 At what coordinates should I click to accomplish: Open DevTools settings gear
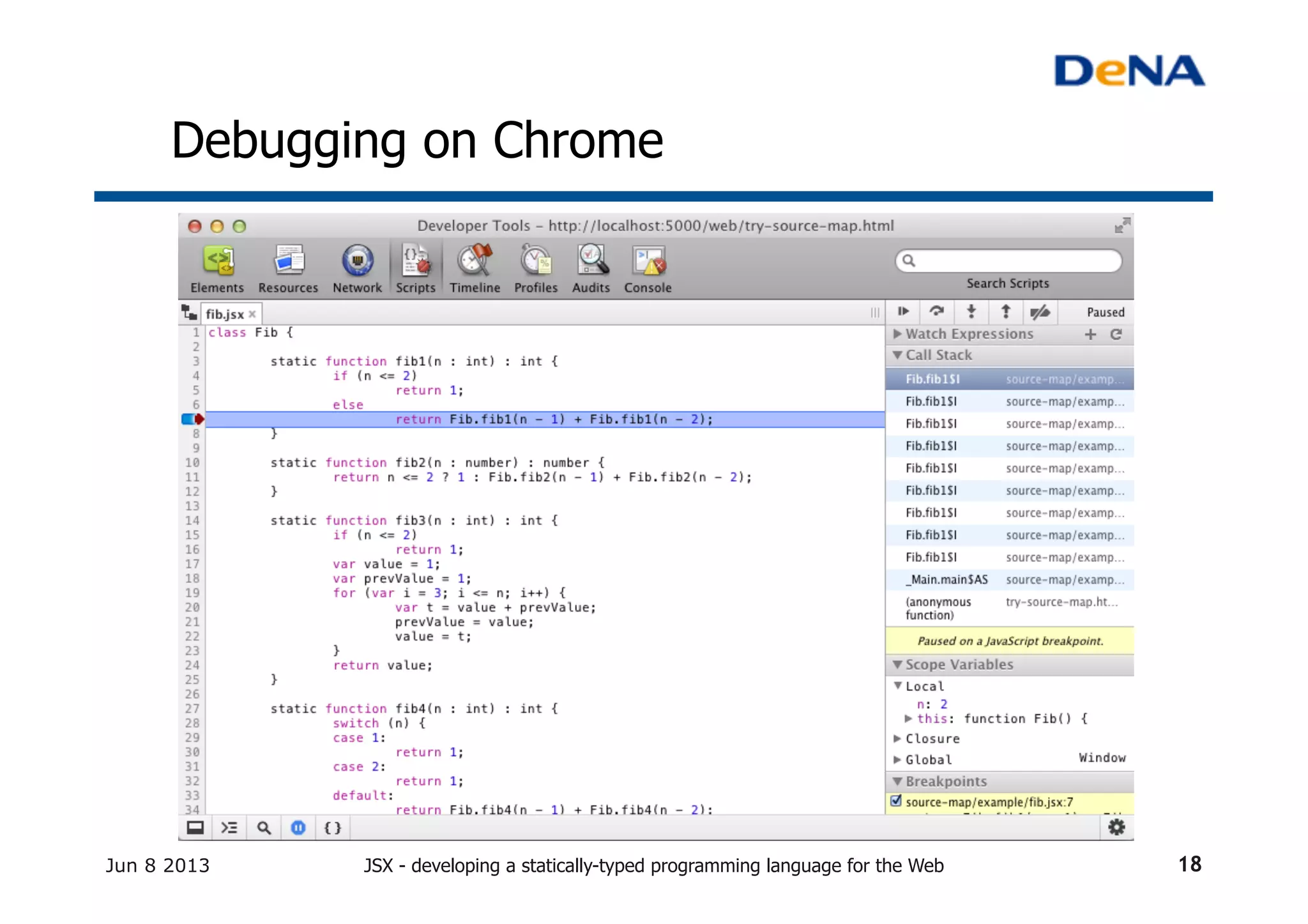pyautogui.click(x=1116, y=828)
